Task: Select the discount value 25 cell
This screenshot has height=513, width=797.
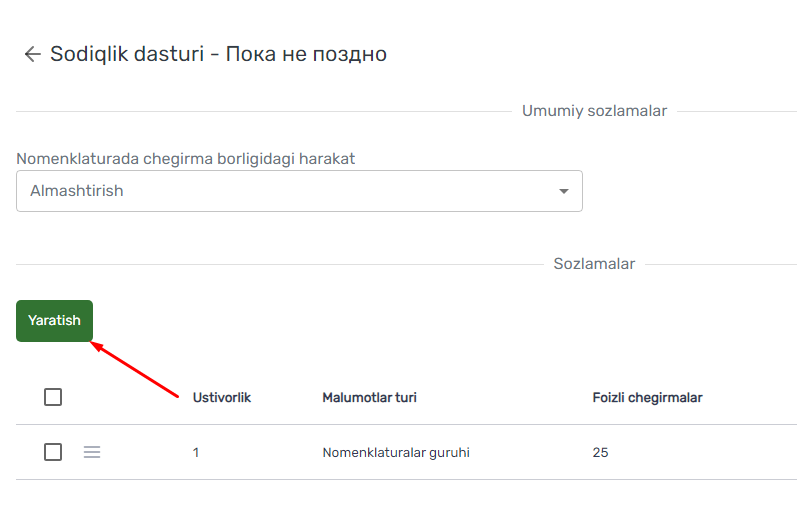Action: tap(600, 452)
